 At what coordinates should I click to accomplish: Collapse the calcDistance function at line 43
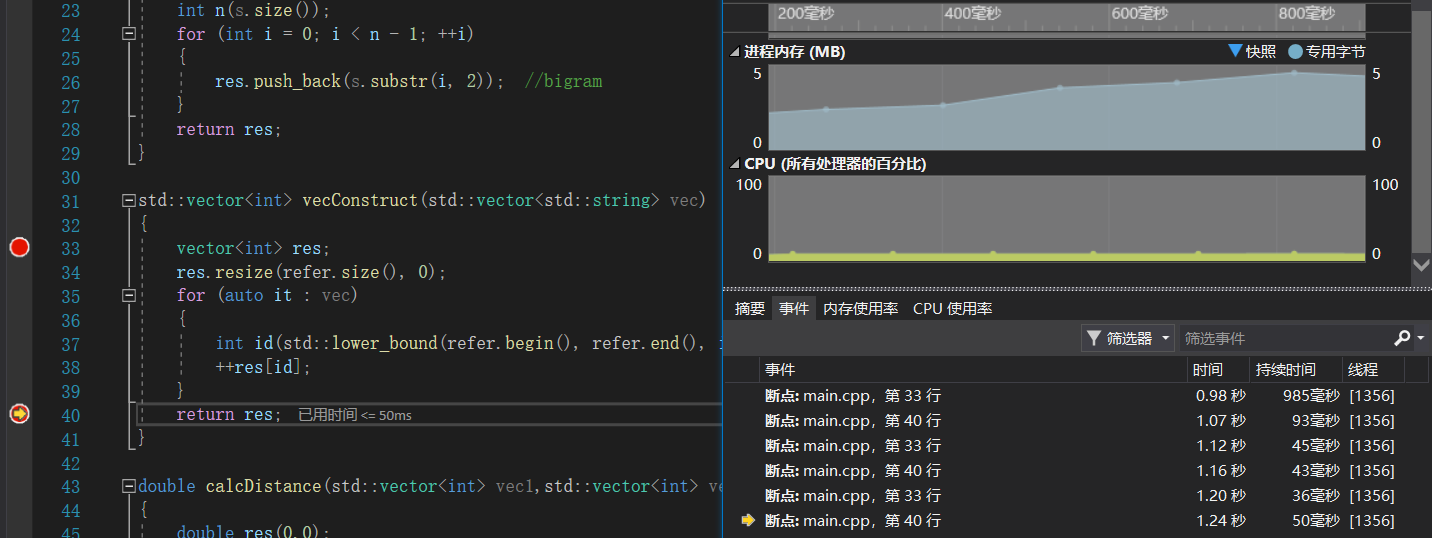[x=128, y=486]
